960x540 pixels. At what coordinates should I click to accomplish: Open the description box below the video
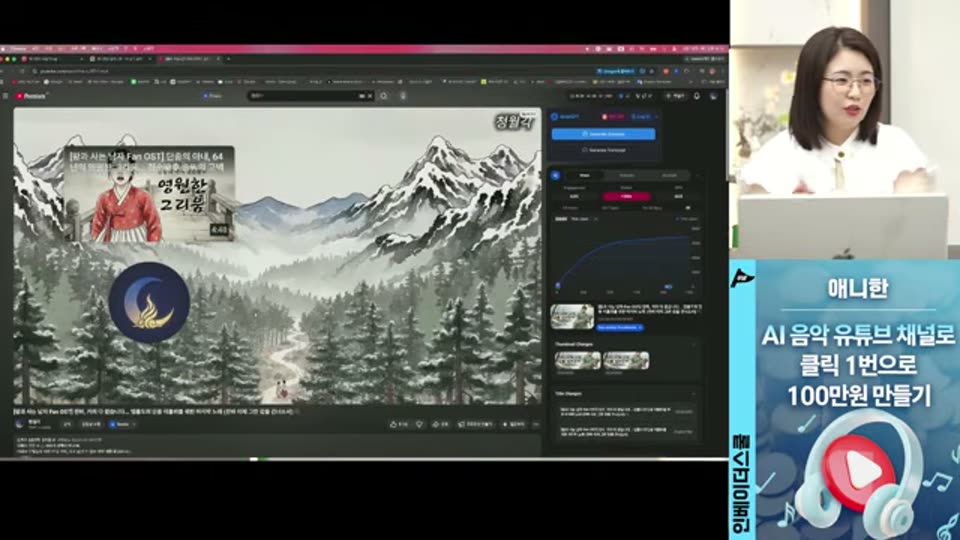[277, 445]
